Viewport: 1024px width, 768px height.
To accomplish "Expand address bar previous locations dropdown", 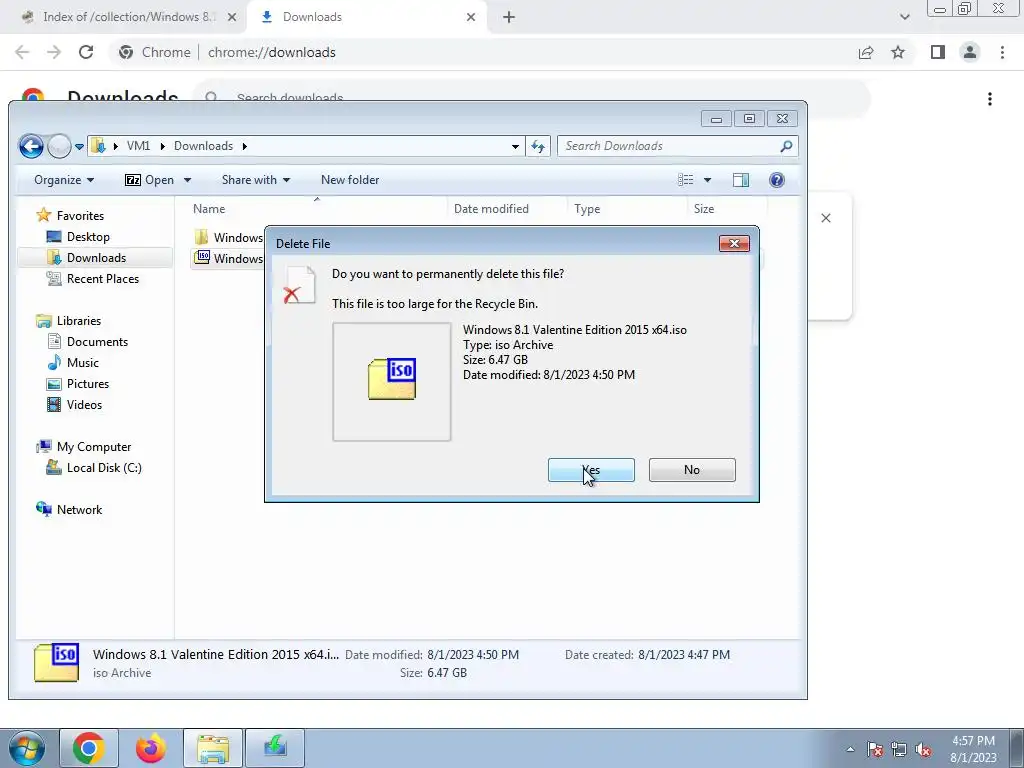I will 515,146.
